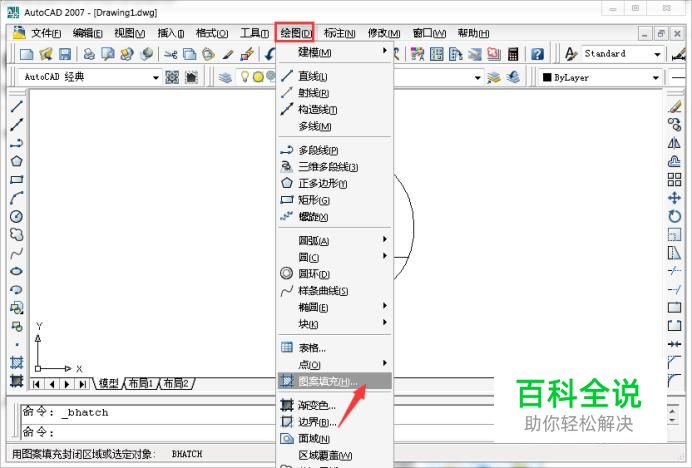The image size is (692, 468).
Task: Open the 修改(M) menu
Action: coord(384,33)
